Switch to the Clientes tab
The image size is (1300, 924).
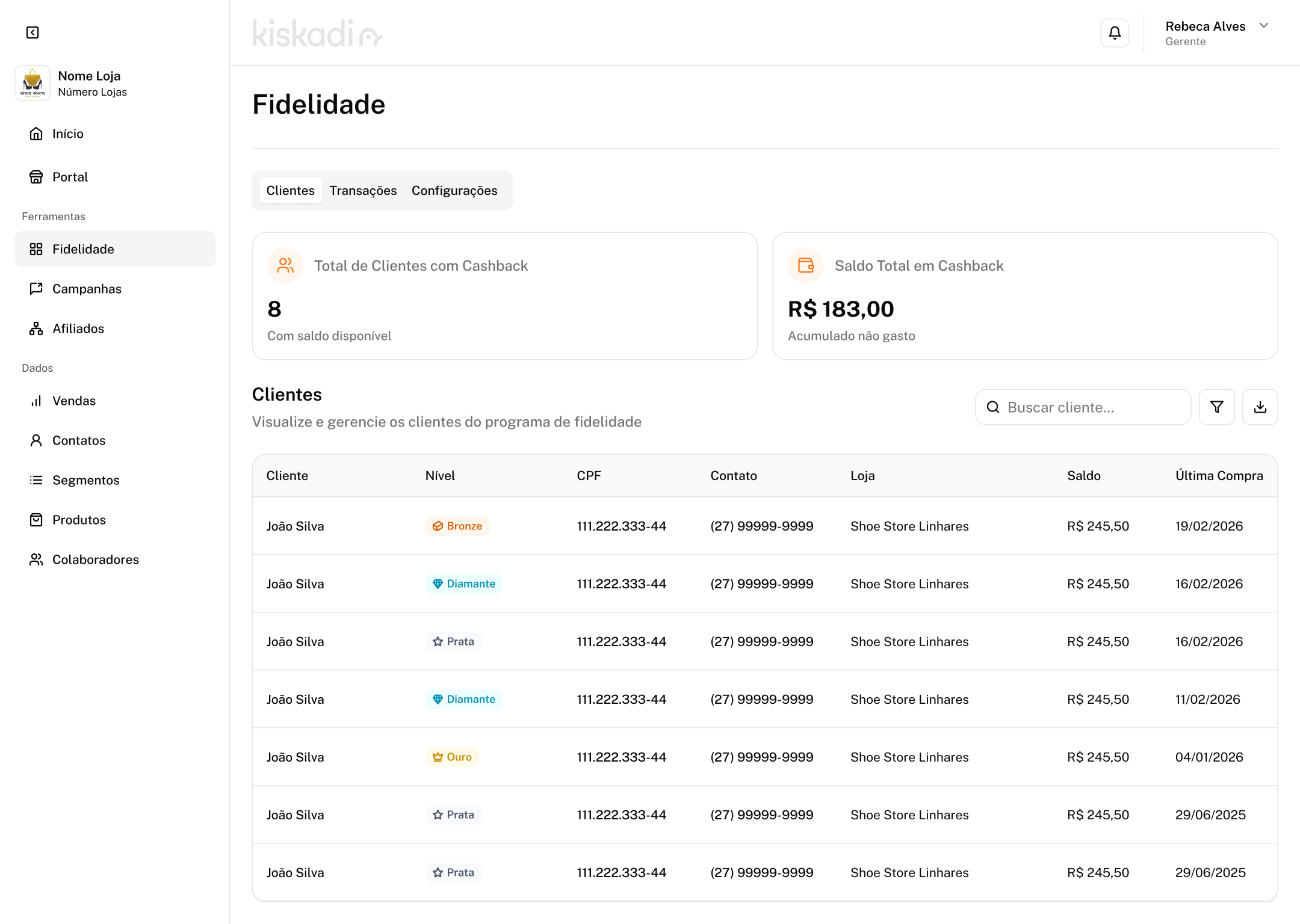coord(291,191)
